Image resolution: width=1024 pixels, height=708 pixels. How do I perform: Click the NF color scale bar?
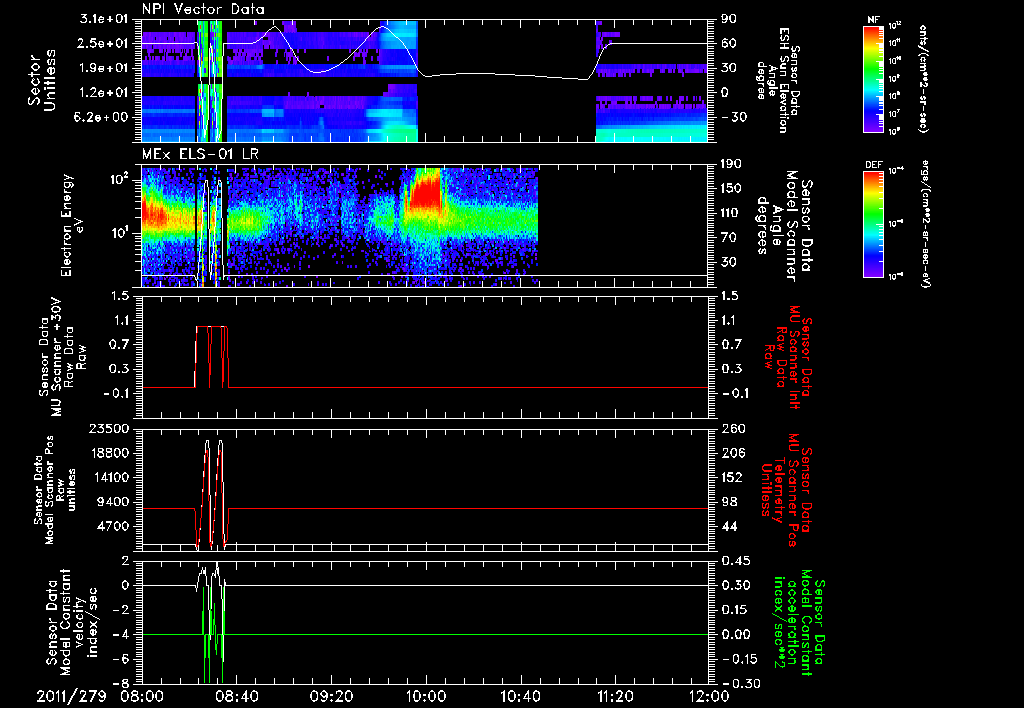[x=873, y=78]
